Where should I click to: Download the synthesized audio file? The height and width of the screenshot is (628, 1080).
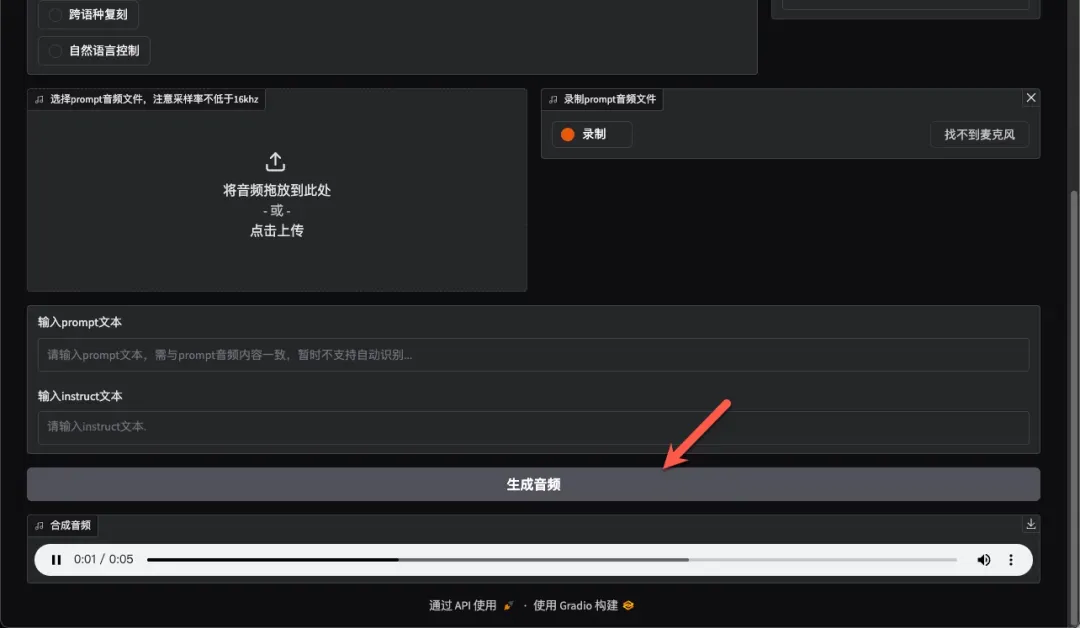click(x=1031, y=524)
